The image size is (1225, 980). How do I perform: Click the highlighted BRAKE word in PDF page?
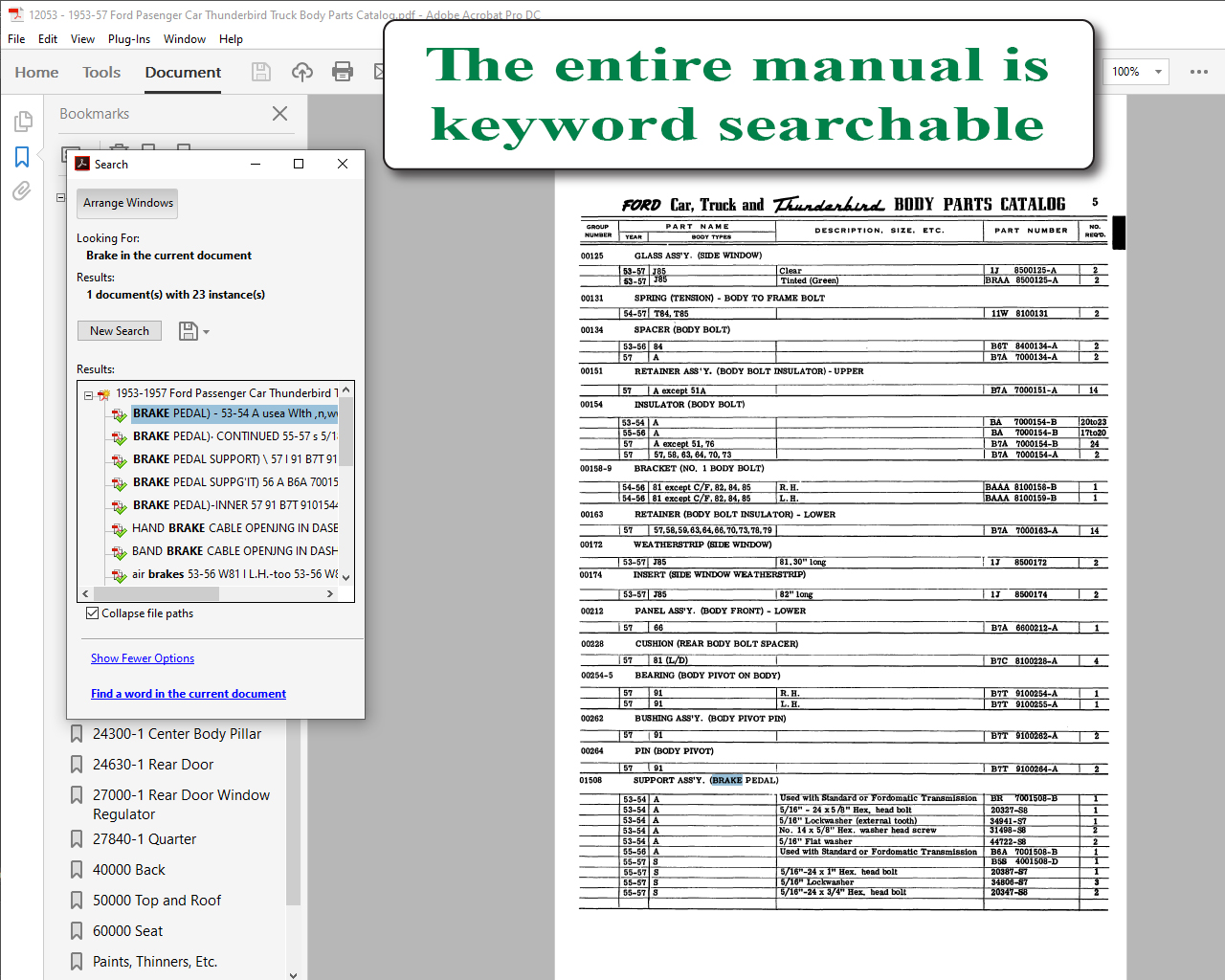pos(726,780)
